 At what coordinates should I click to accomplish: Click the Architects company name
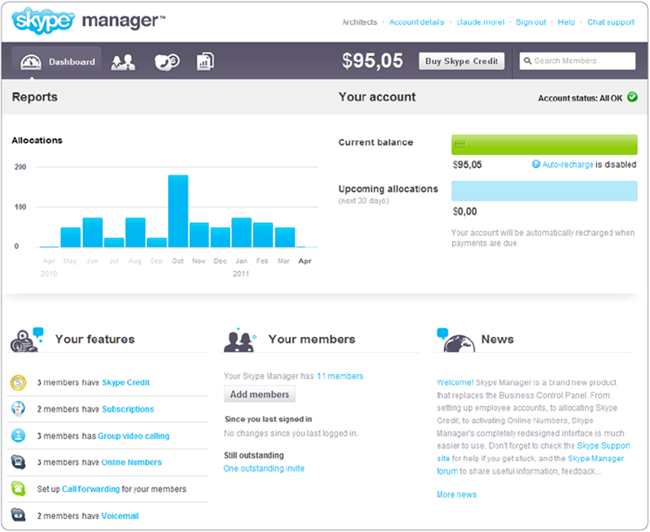click(x=359, y=22)
